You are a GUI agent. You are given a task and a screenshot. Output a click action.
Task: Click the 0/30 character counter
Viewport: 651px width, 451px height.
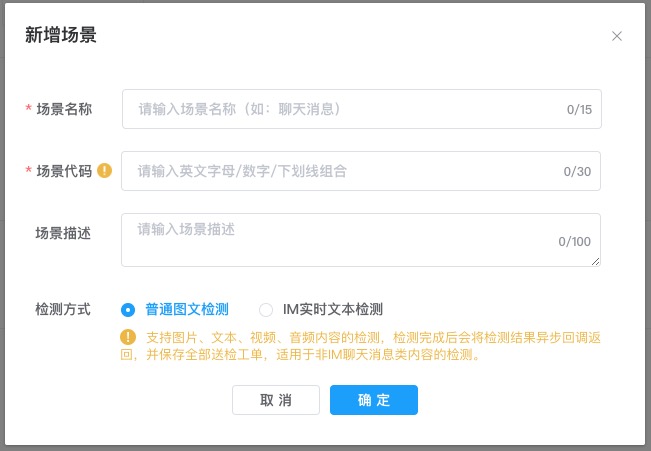577,172
